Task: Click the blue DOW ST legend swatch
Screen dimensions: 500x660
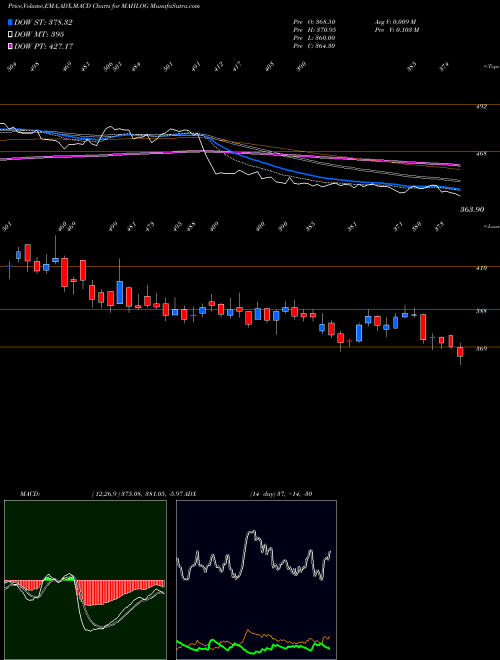Action: click(11, 22)
